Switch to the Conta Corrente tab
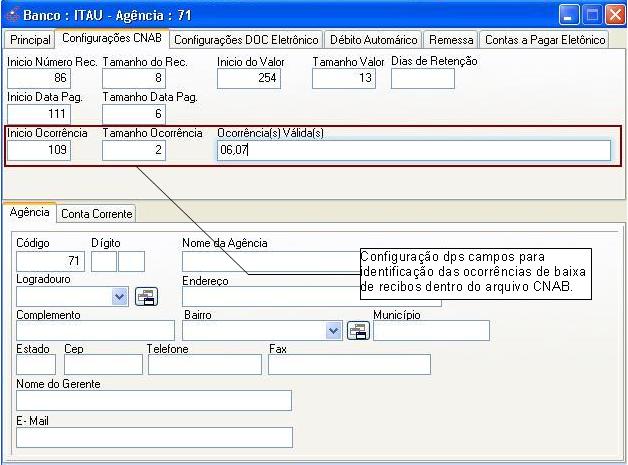Image resolution: width=628 pixels, height=465 pixels. [x=97, y=214]
